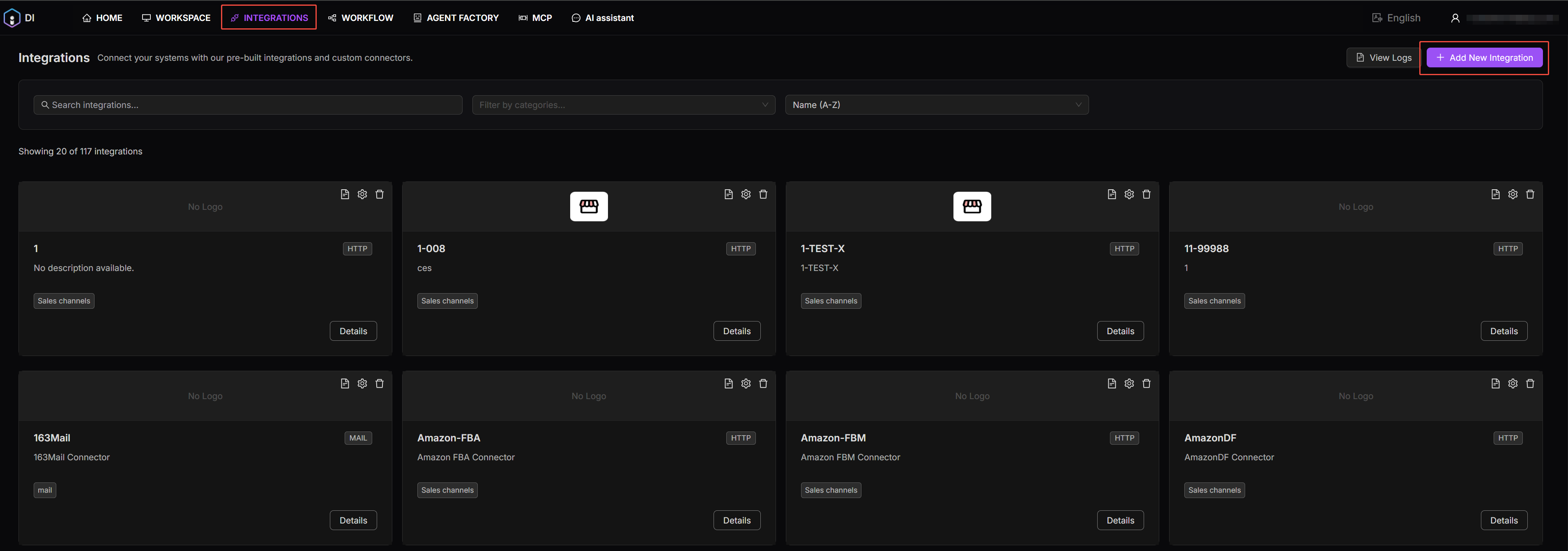Open Details for Amazon-FBA integration
This screenshot has width=1568, height=551.
(737, 520)
